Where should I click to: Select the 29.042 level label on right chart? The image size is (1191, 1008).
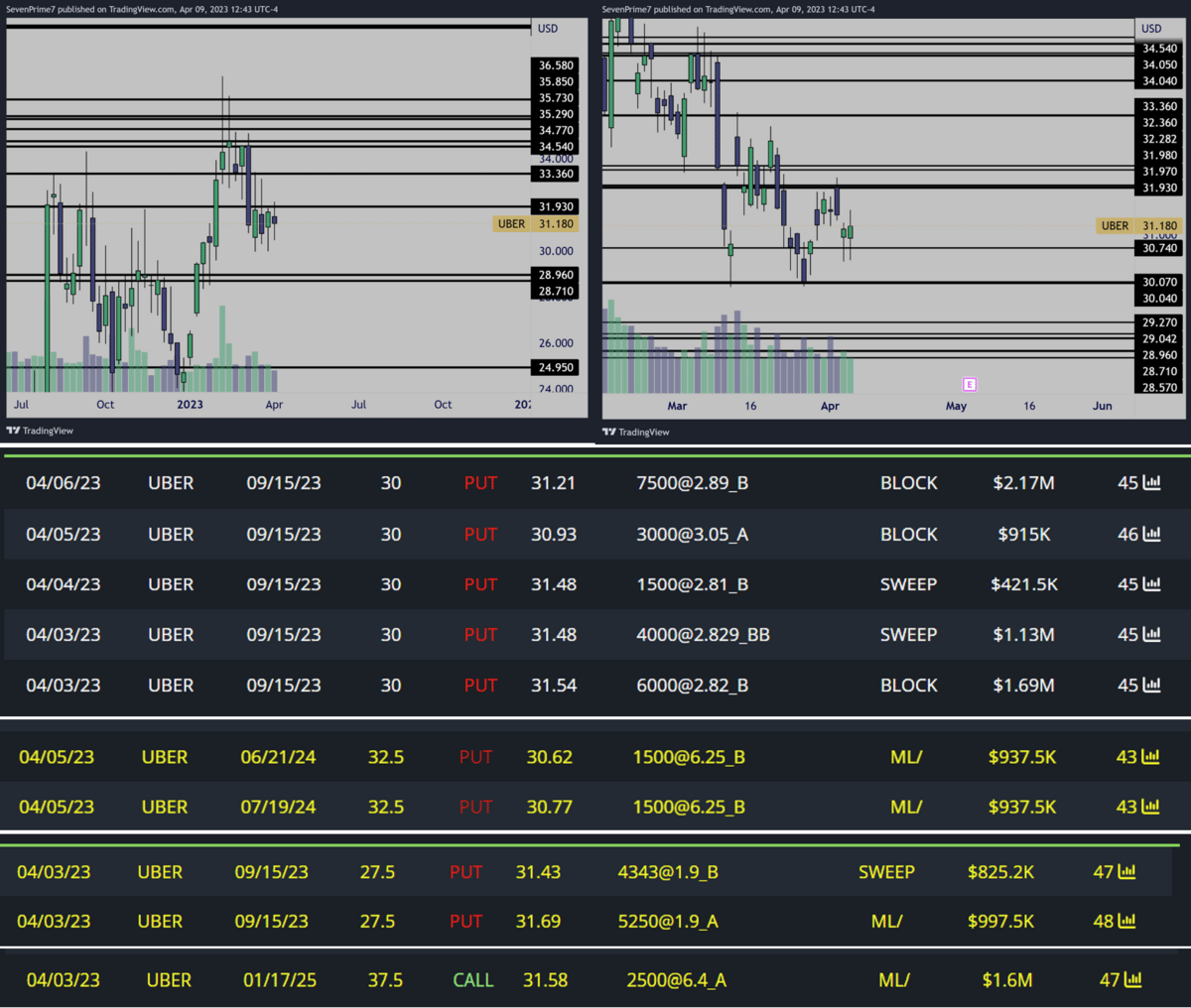1159,338
